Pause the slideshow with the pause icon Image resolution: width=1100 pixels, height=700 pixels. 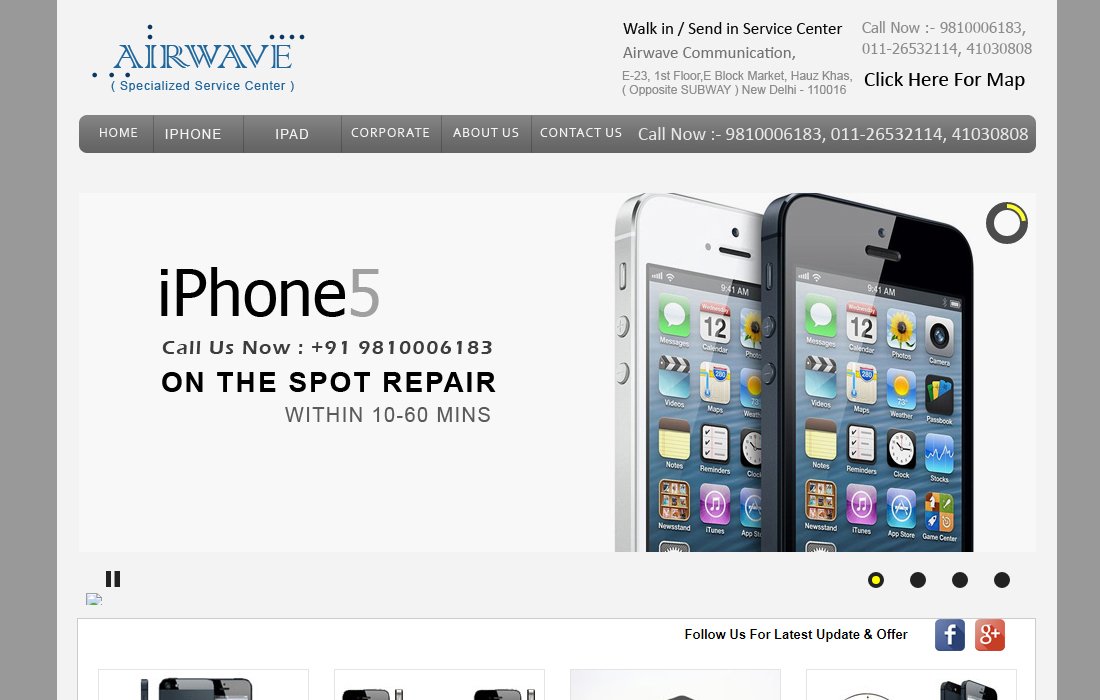tap(113, 579)
